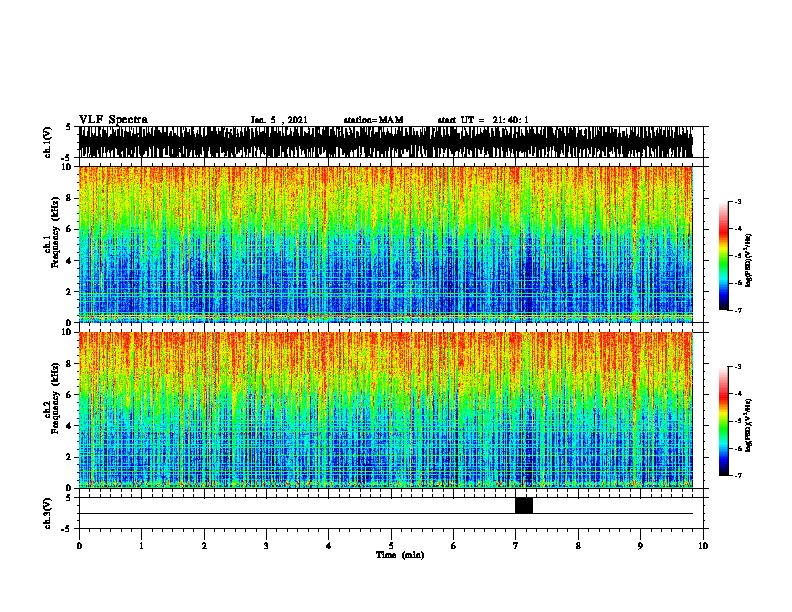The height and width of the screenshot is (612, 792).
Task: Click the "9" tick on the time axis
Action: tap(640, 546)
